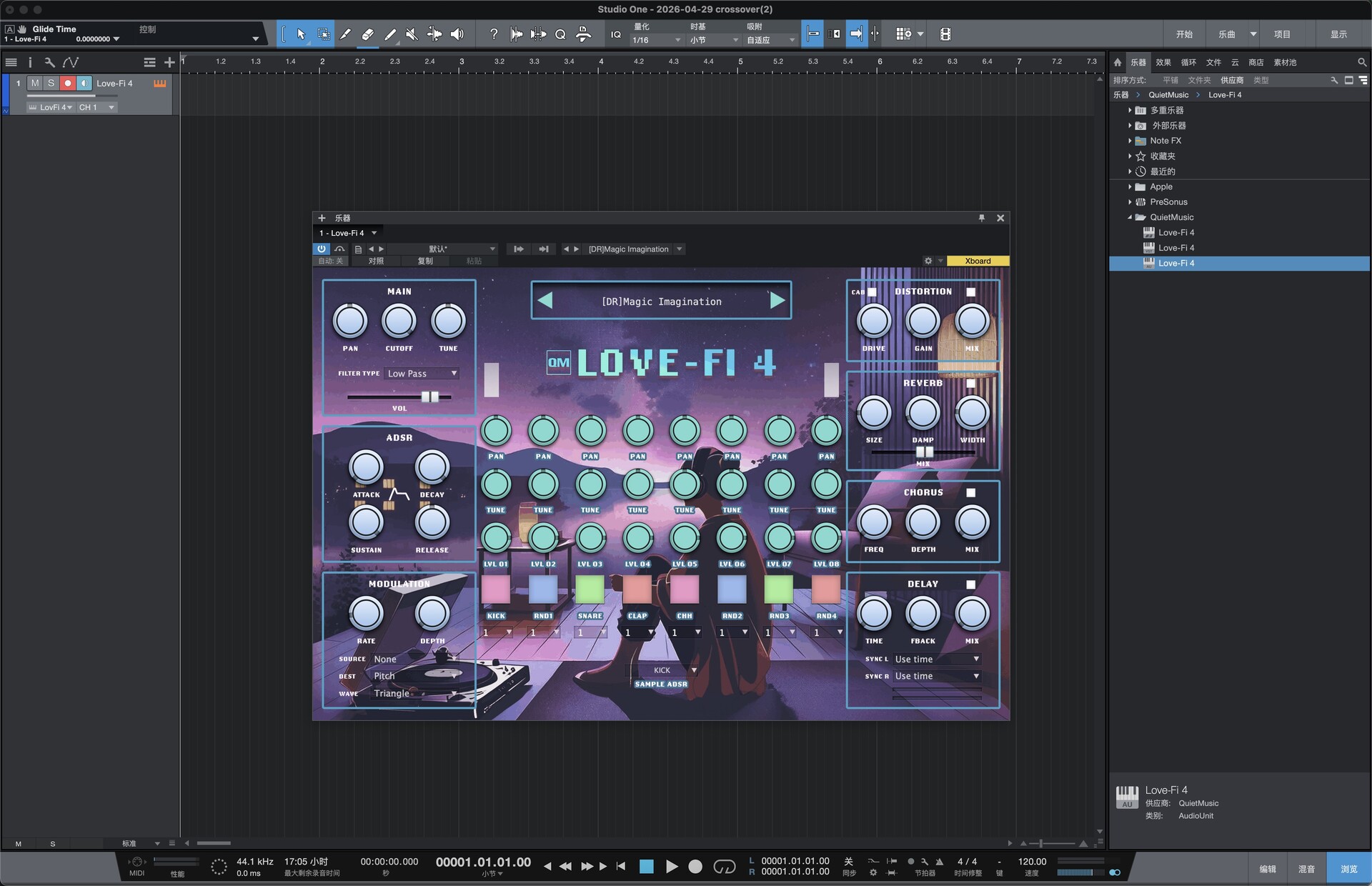Toggle record arm on Love-Fi 4 track
This screenshot has height=886, width=1372.
coord(68,84)
